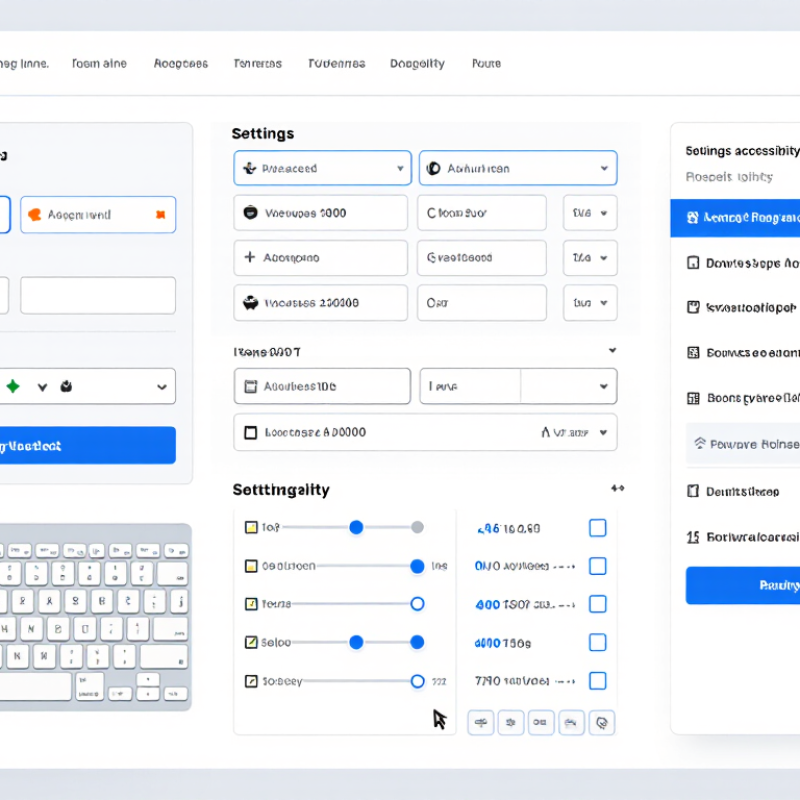Switch to the Tenreras tab
This screenshot has height=800, width=800.
pos(258,63)
